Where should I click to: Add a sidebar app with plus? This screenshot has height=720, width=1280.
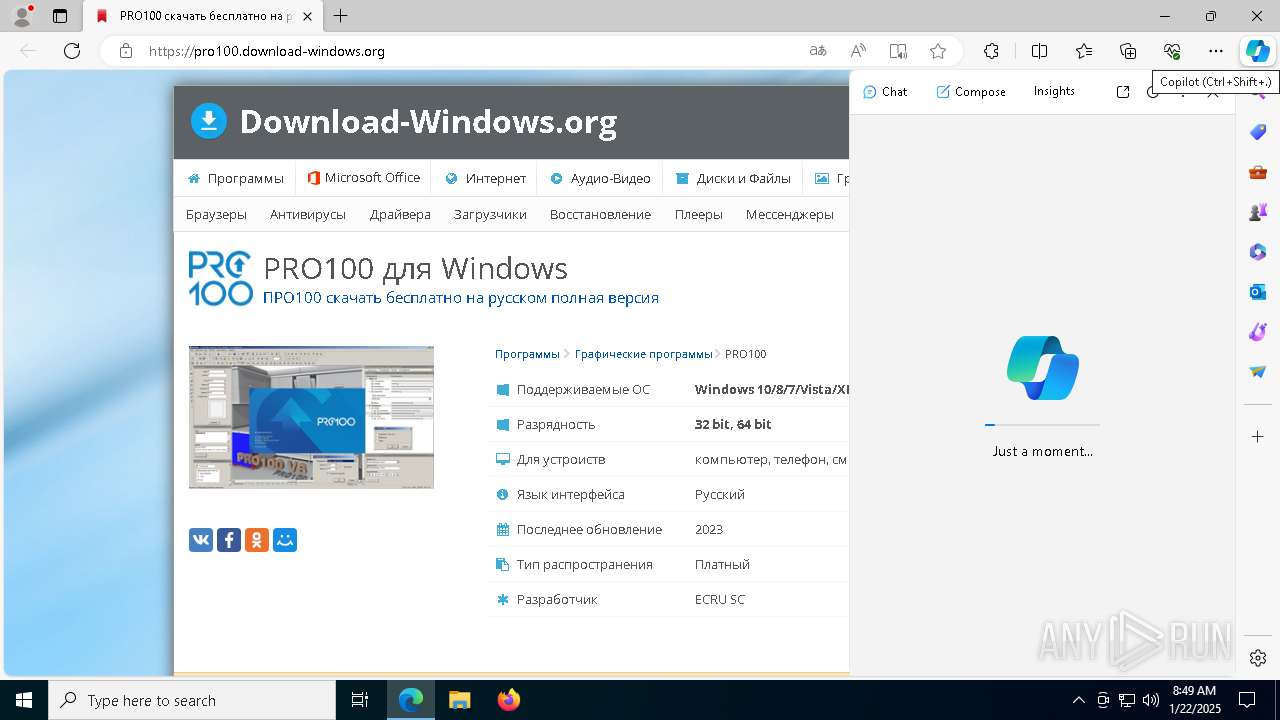[1258, 436]
